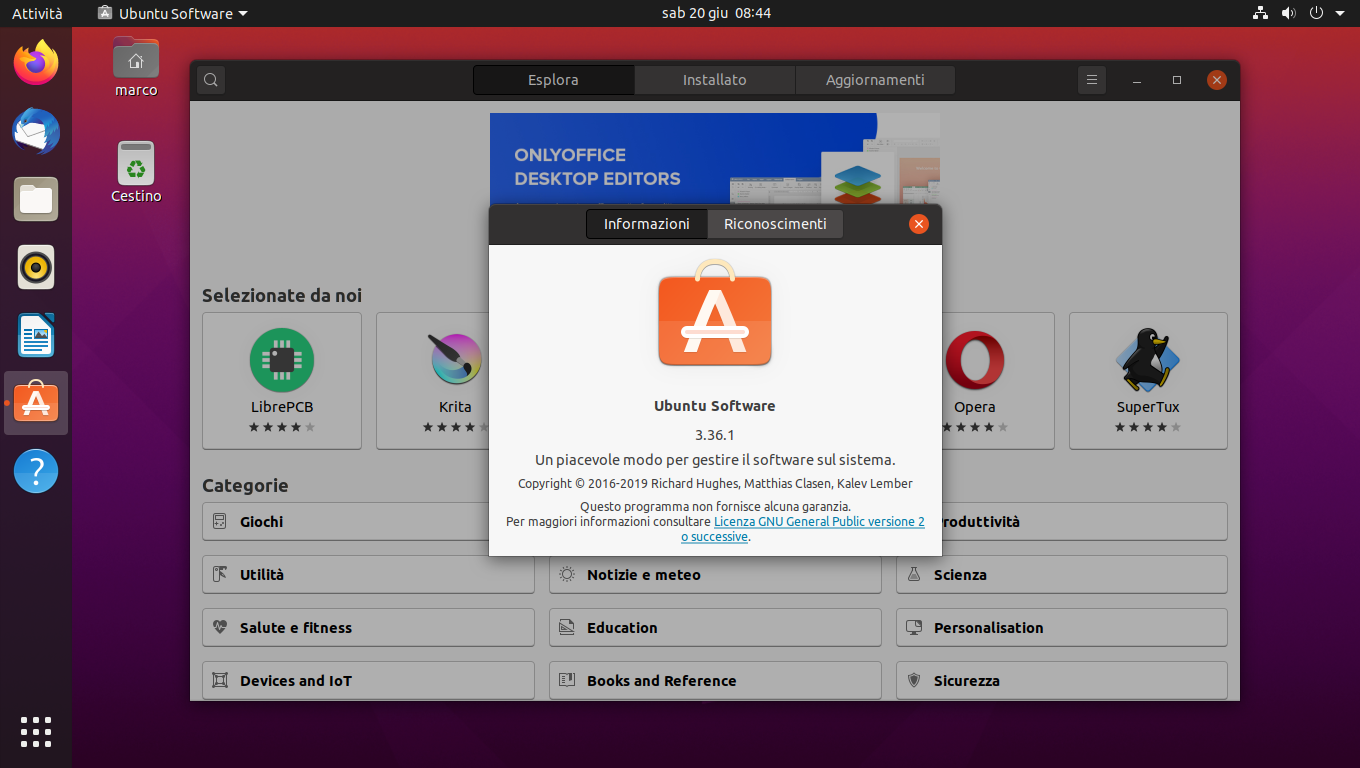The width and height of the screenshot is (1360, 768).
Task: Select the LibrePCB app icon
Action: (x=281, y=360)
